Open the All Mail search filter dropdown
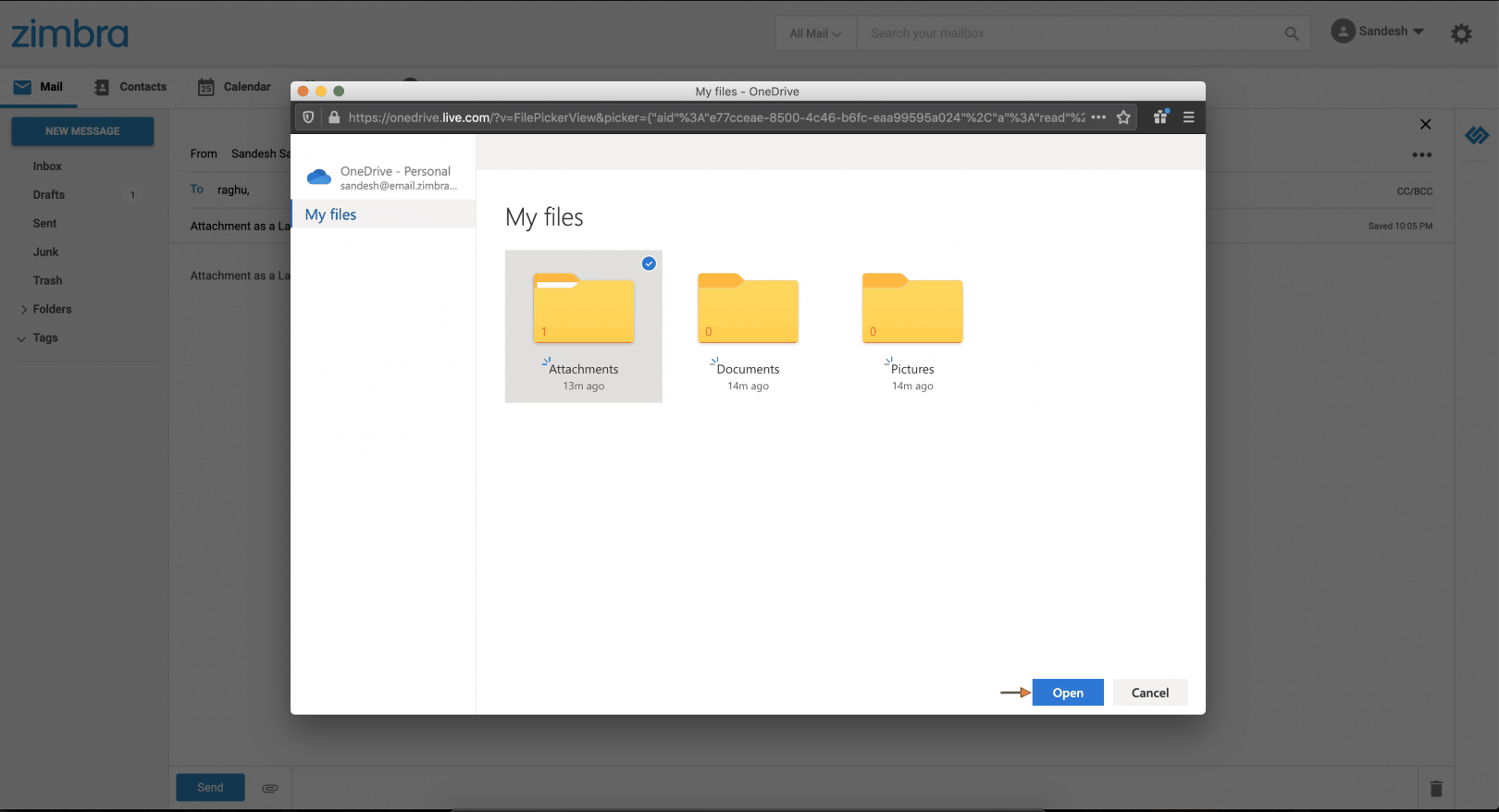Screen dimensions: 1499x812 click(815, 33)
